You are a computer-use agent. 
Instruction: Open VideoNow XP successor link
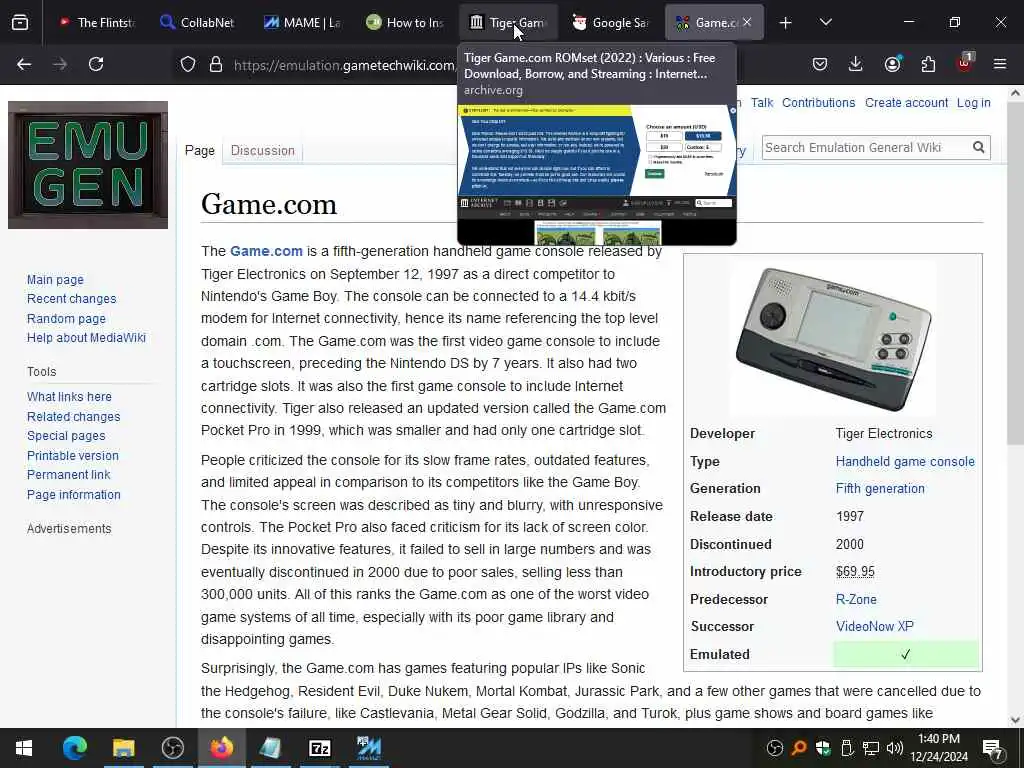tap(874, 626)
